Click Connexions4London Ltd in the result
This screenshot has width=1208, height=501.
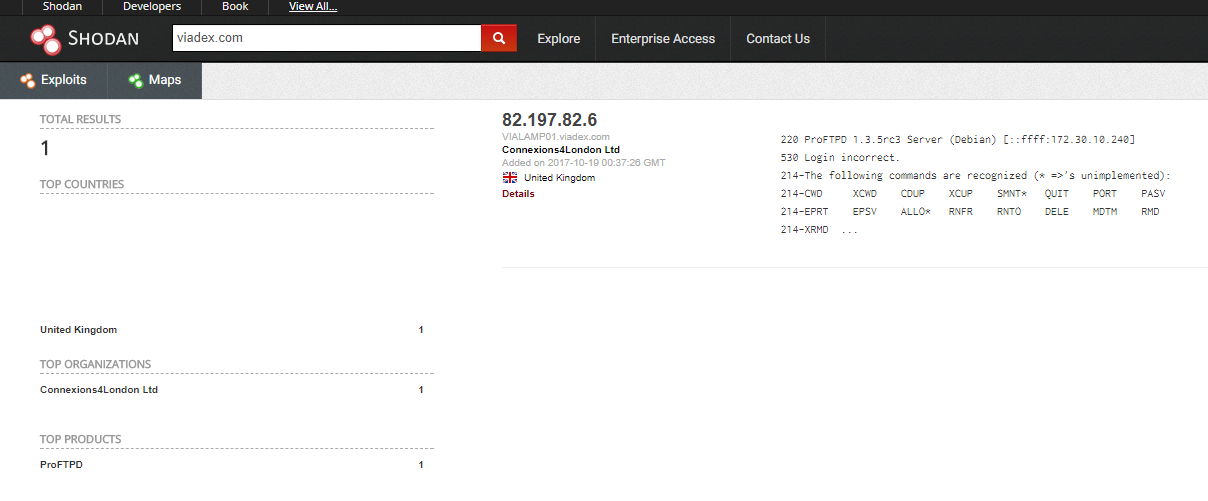(x=561, y=150)
